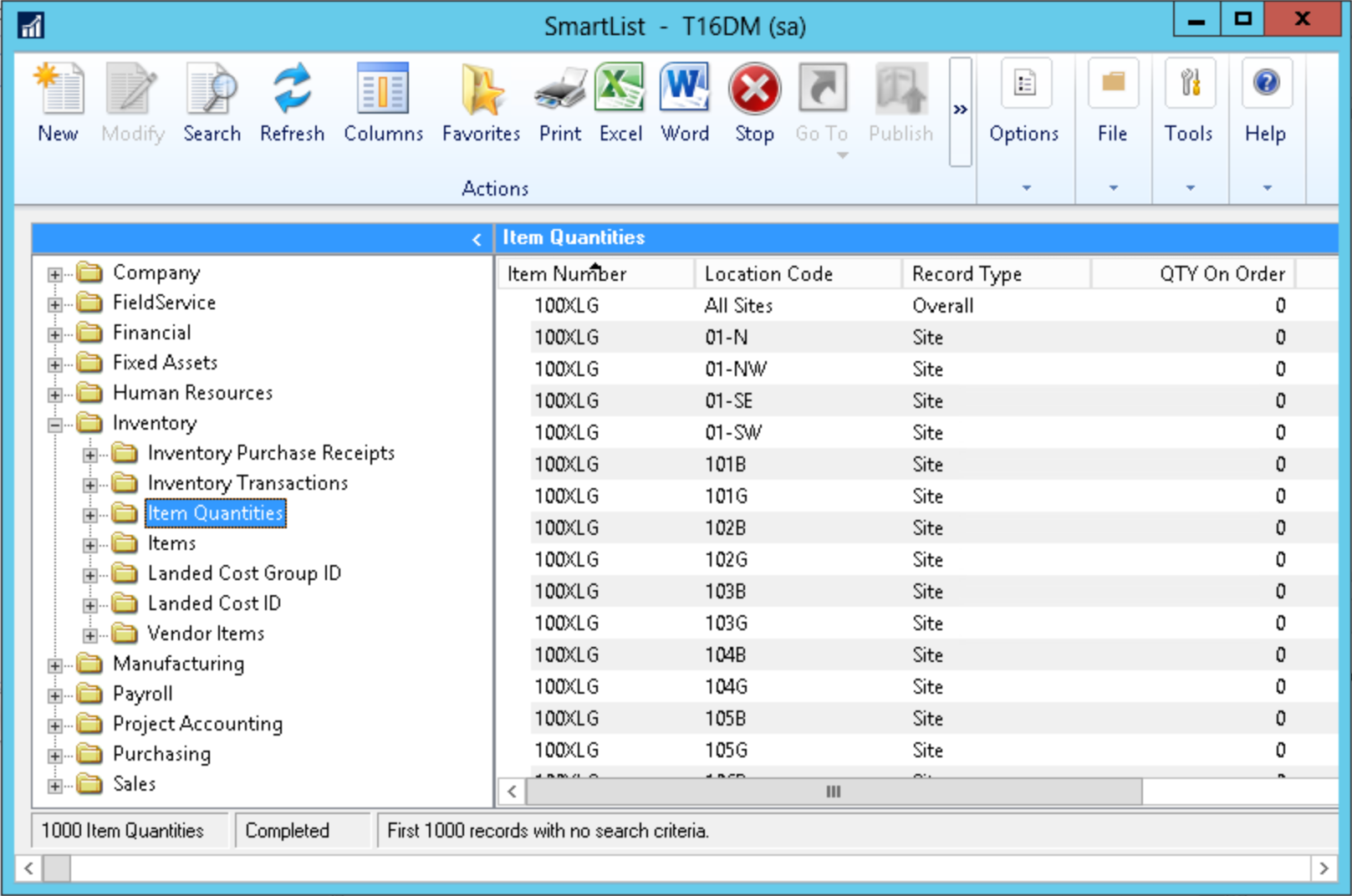Open dropdown arrow under Options
1352x896 pixels.
click(x=1026, y=188)
